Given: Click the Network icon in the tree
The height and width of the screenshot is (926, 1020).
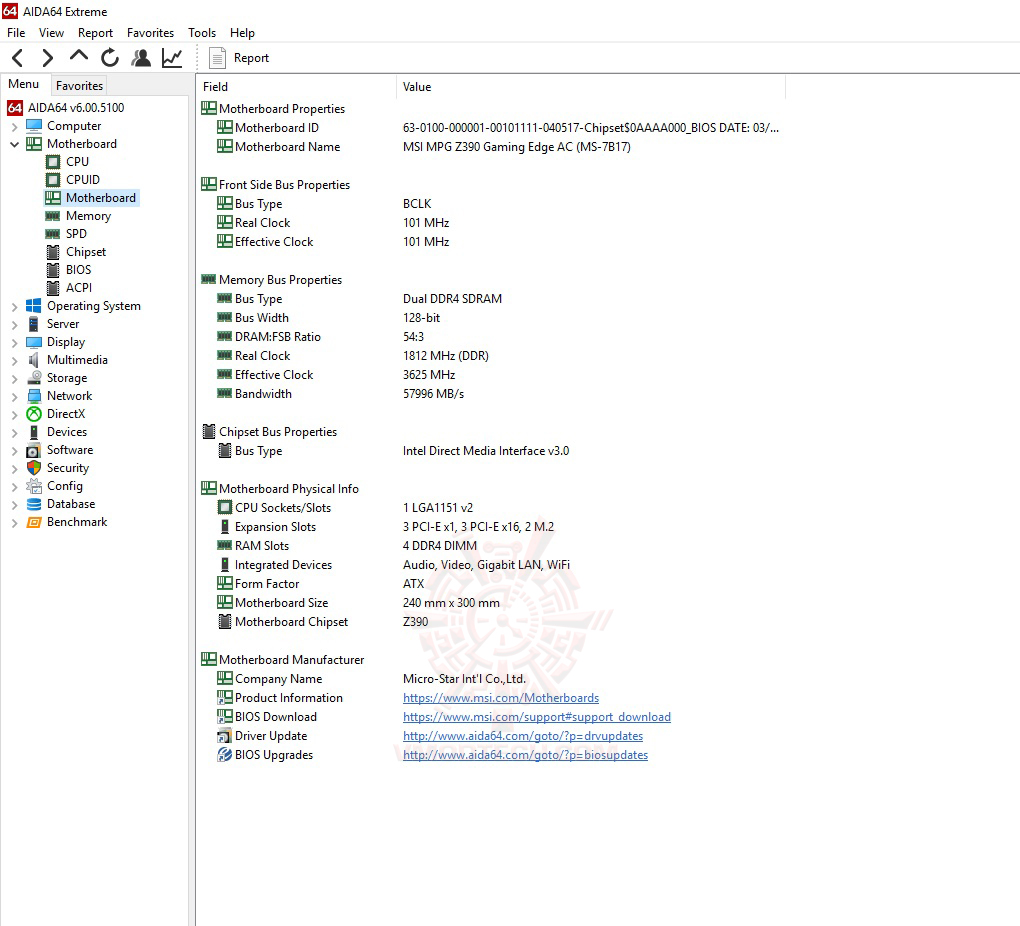Looking at the screenshot, I should [x=34, y=396].
